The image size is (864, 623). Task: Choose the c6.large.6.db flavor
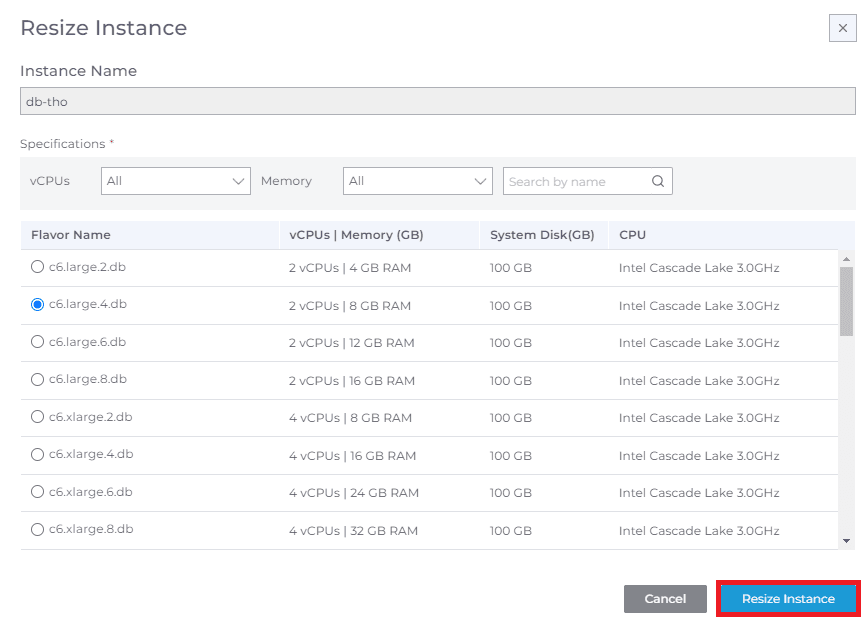coord(38,342)
